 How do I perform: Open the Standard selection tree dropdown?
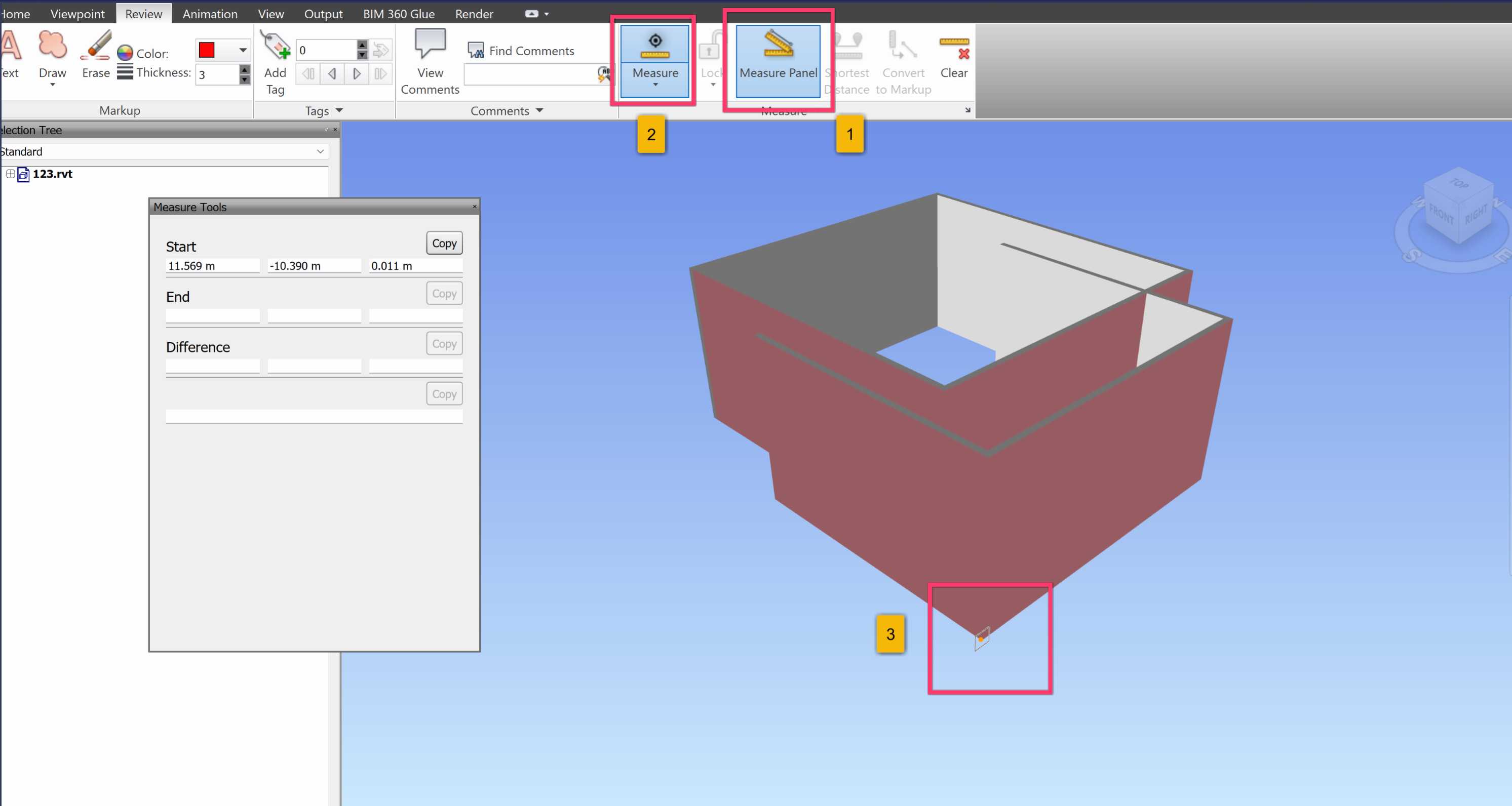[x=320, y=152]
